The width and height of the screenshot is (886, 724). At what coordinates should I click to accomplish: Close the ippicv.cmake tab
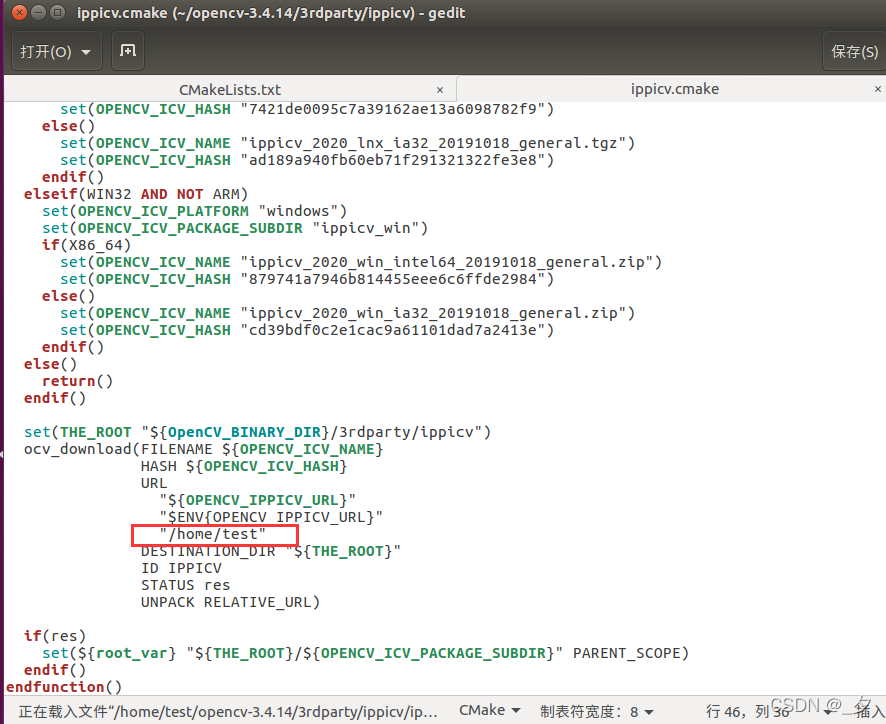click(x=878, y=89)
